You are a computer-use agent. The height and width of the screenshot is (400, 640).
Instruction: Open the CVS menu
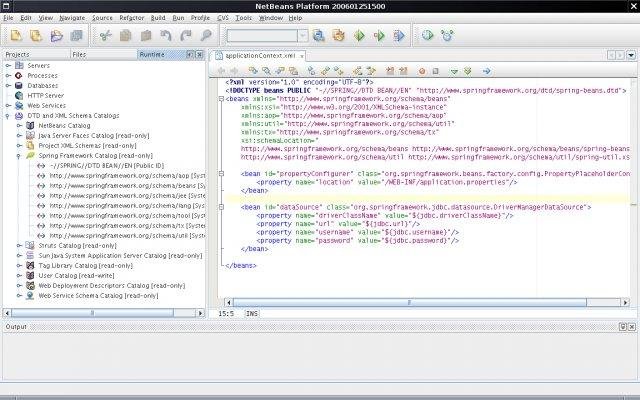coord(223,18)
